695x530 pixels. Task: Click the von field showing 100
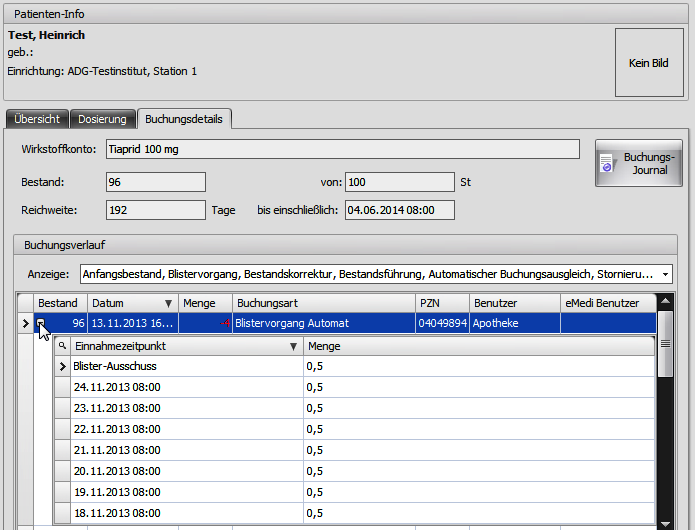tap(400, 182)
